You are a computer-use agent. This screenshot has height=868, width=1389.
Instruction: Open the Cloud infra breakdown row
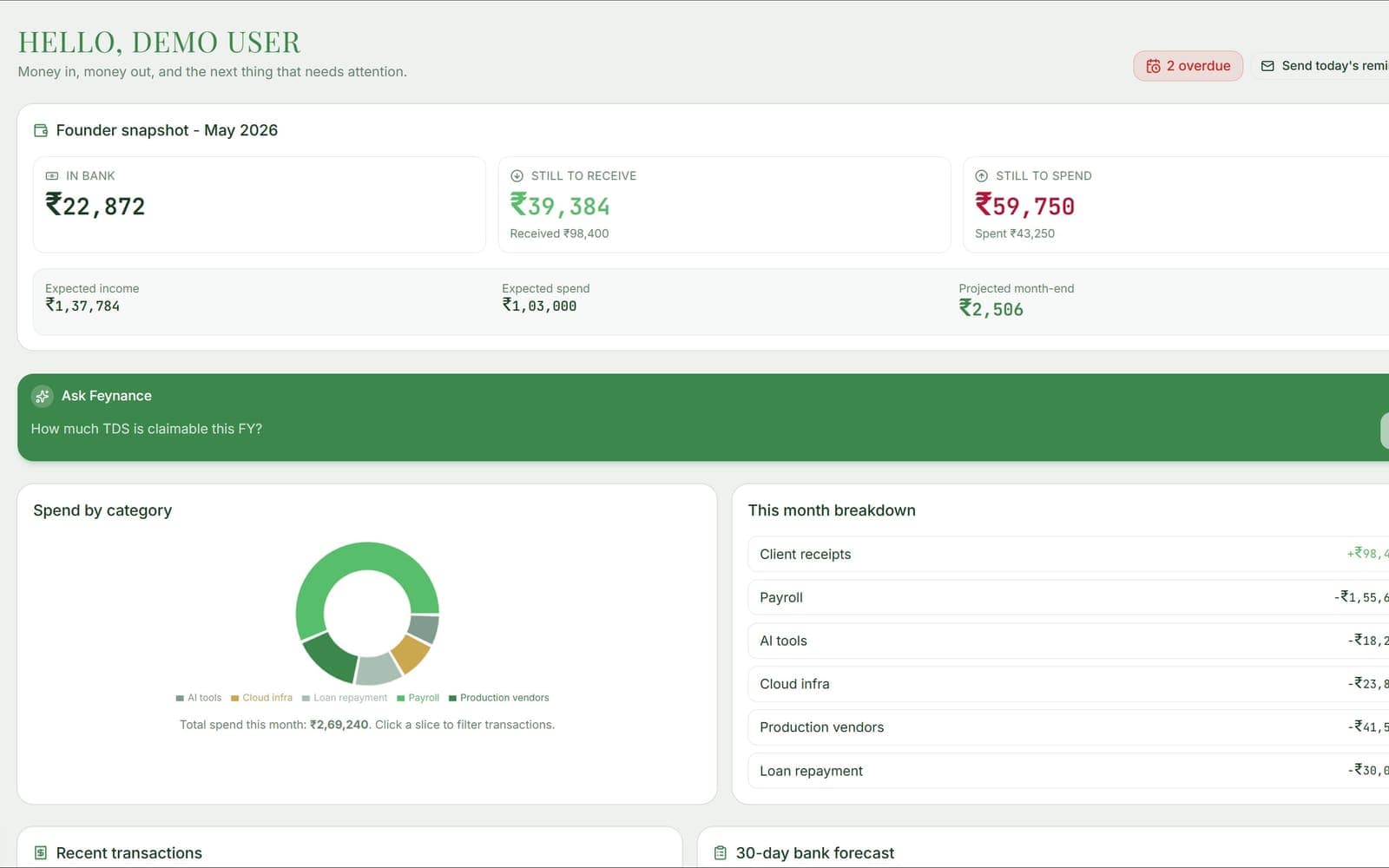click(x=1068, y=684)
